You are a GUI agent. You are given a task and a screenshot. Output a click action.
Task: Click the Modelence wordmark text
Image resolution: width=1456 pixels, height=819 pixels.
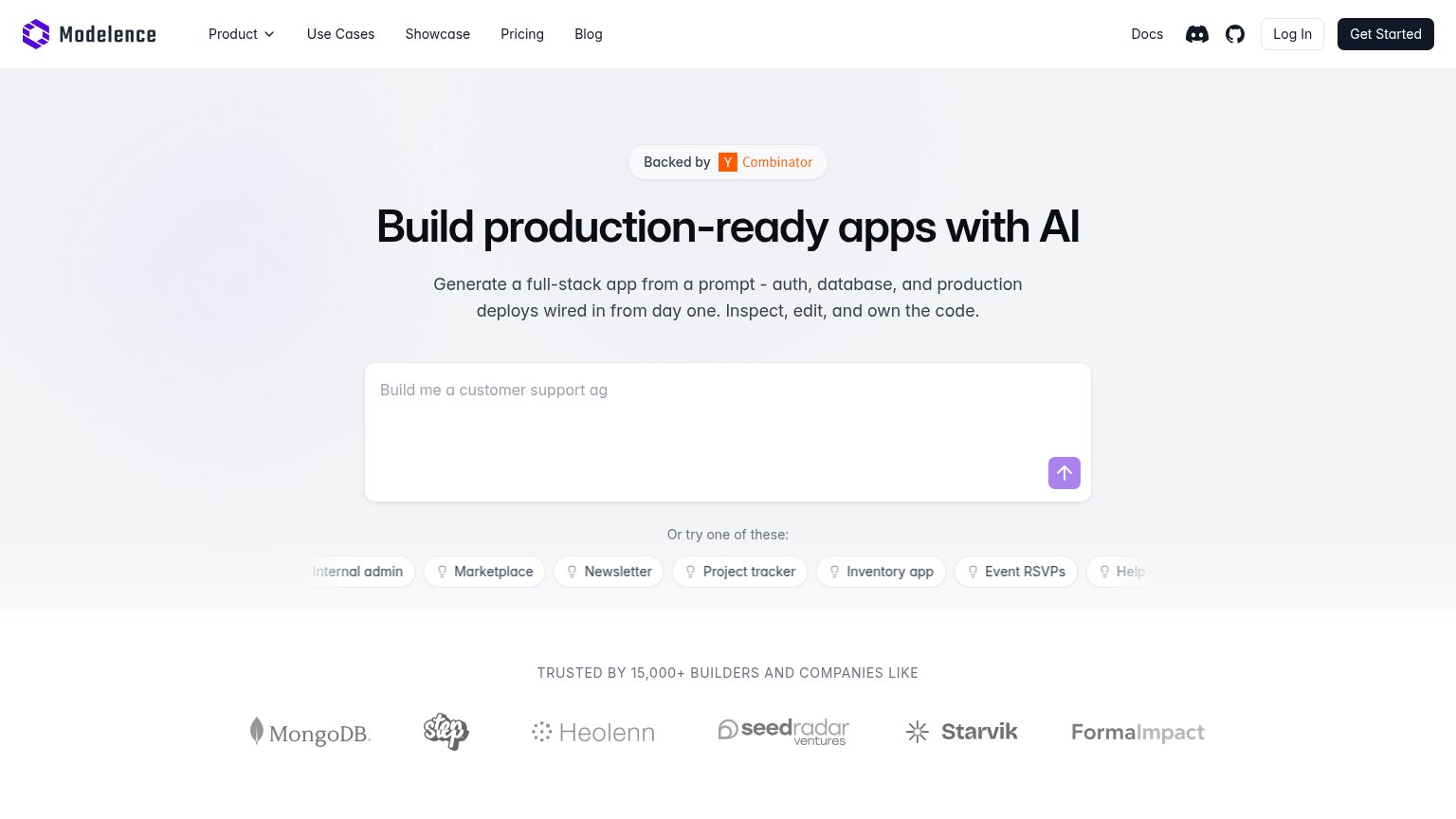(108, 34)
